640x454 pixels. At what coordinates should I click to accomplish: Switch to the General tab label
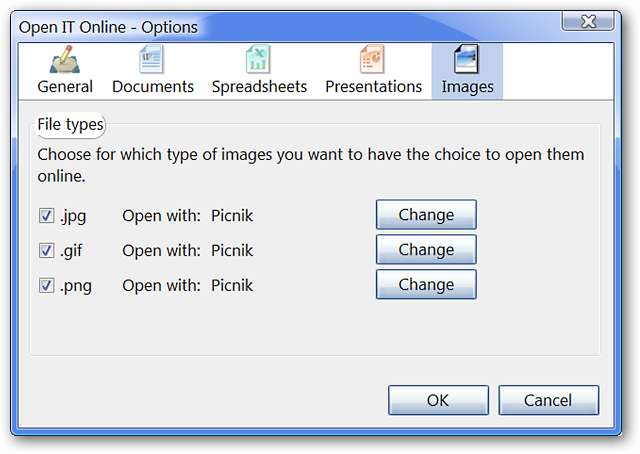click(65, 87)
